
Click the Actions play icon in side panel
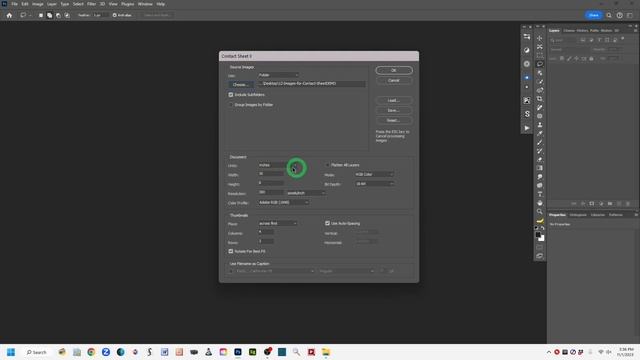[527, 128]
